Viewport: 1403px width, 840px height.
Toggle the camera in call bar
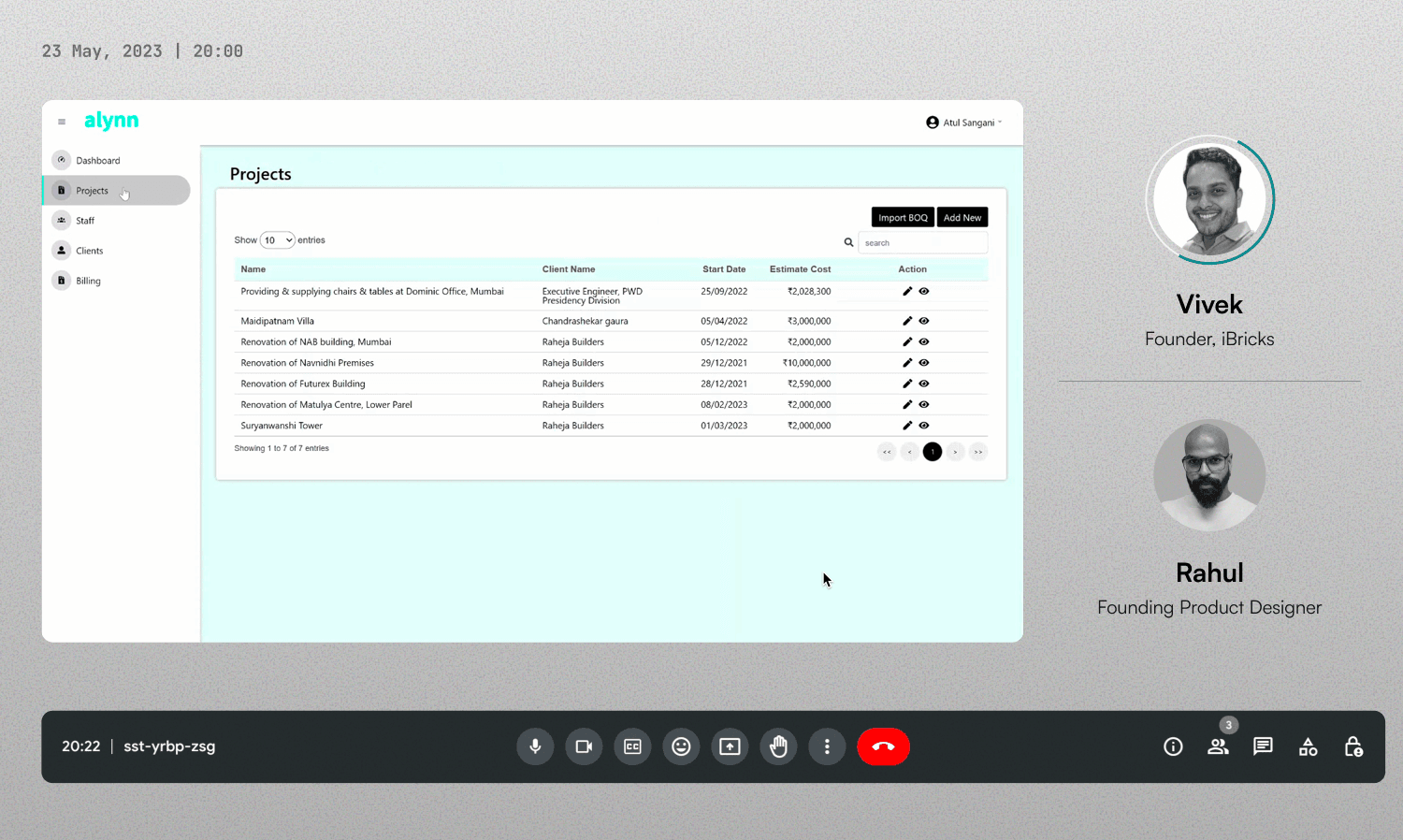click(x=584, y=746)
